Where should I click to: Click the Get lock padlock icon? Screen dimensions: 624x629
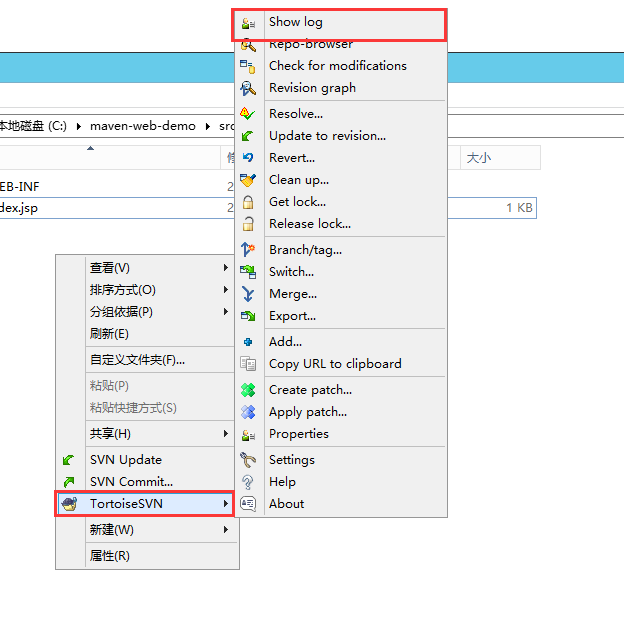pyautogui.click(x=248, y=202)
